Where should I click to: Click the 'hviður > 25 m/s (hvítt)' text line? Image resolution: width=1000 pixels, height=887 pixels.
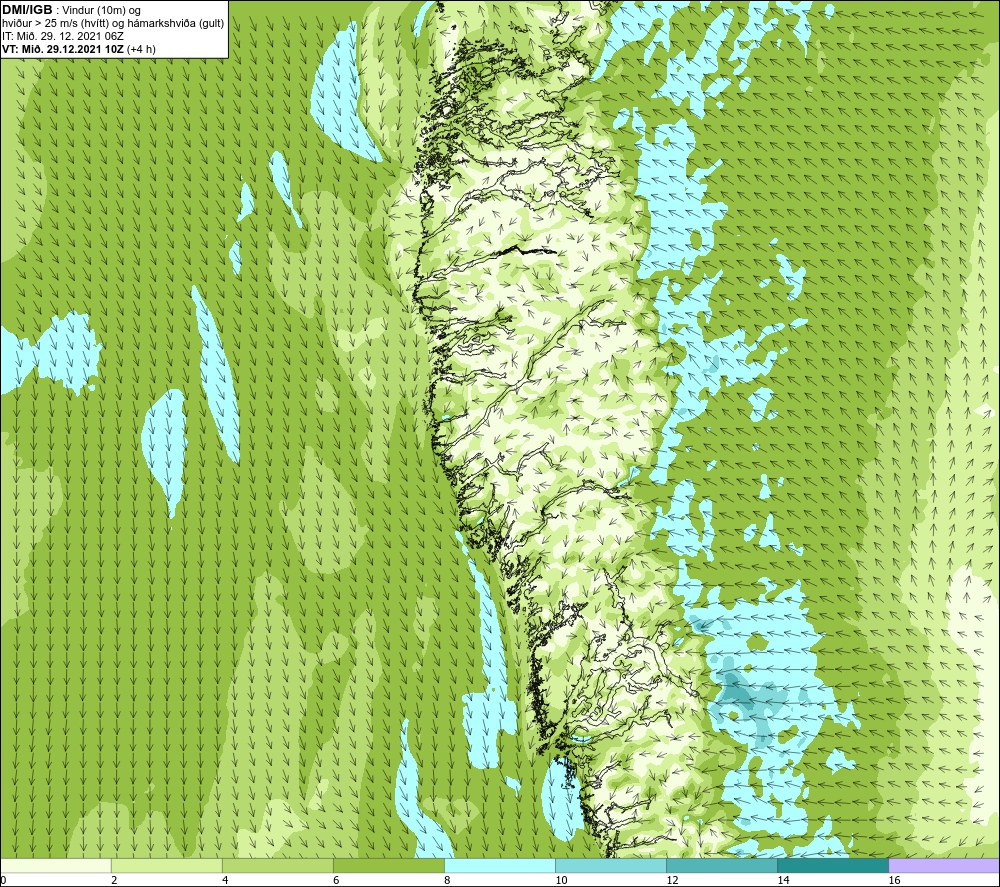pyautogui.click(x=113, y=24)
